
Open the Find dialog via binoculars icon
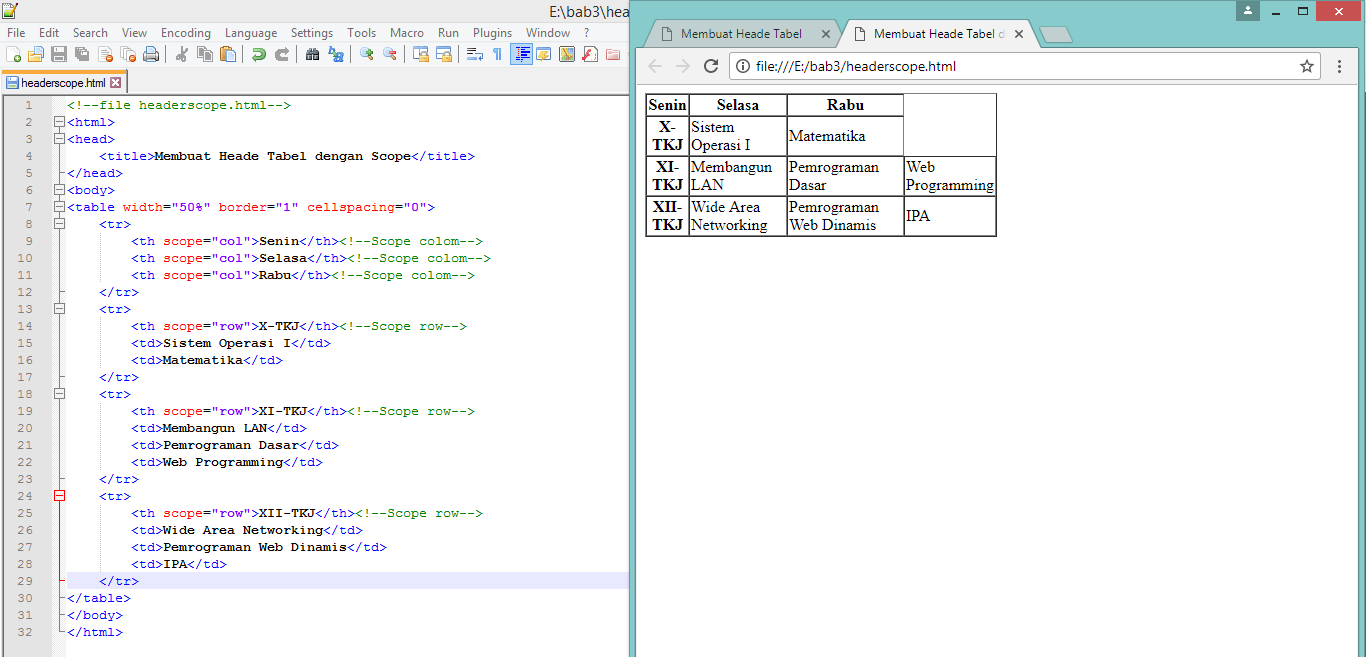click(x=313, y=54)
